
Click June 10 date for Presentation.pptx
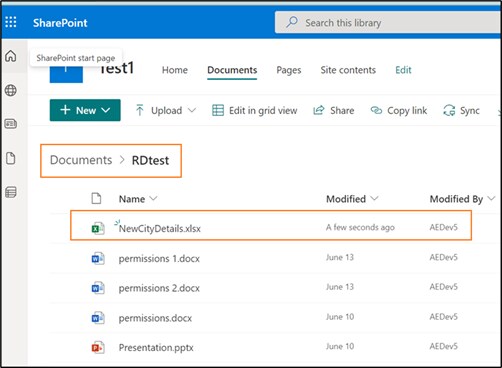pyautogui.click(x=340, y=346)
